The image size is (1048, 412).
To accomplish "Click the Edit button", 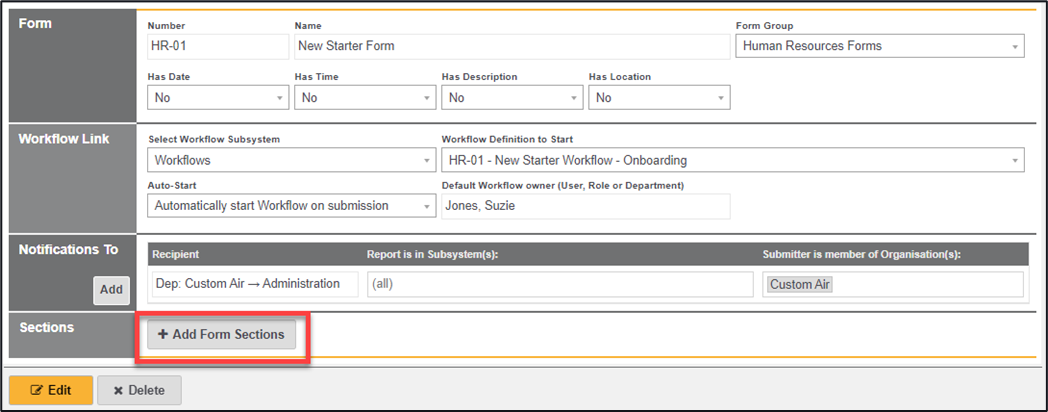I will coord(51,390).
